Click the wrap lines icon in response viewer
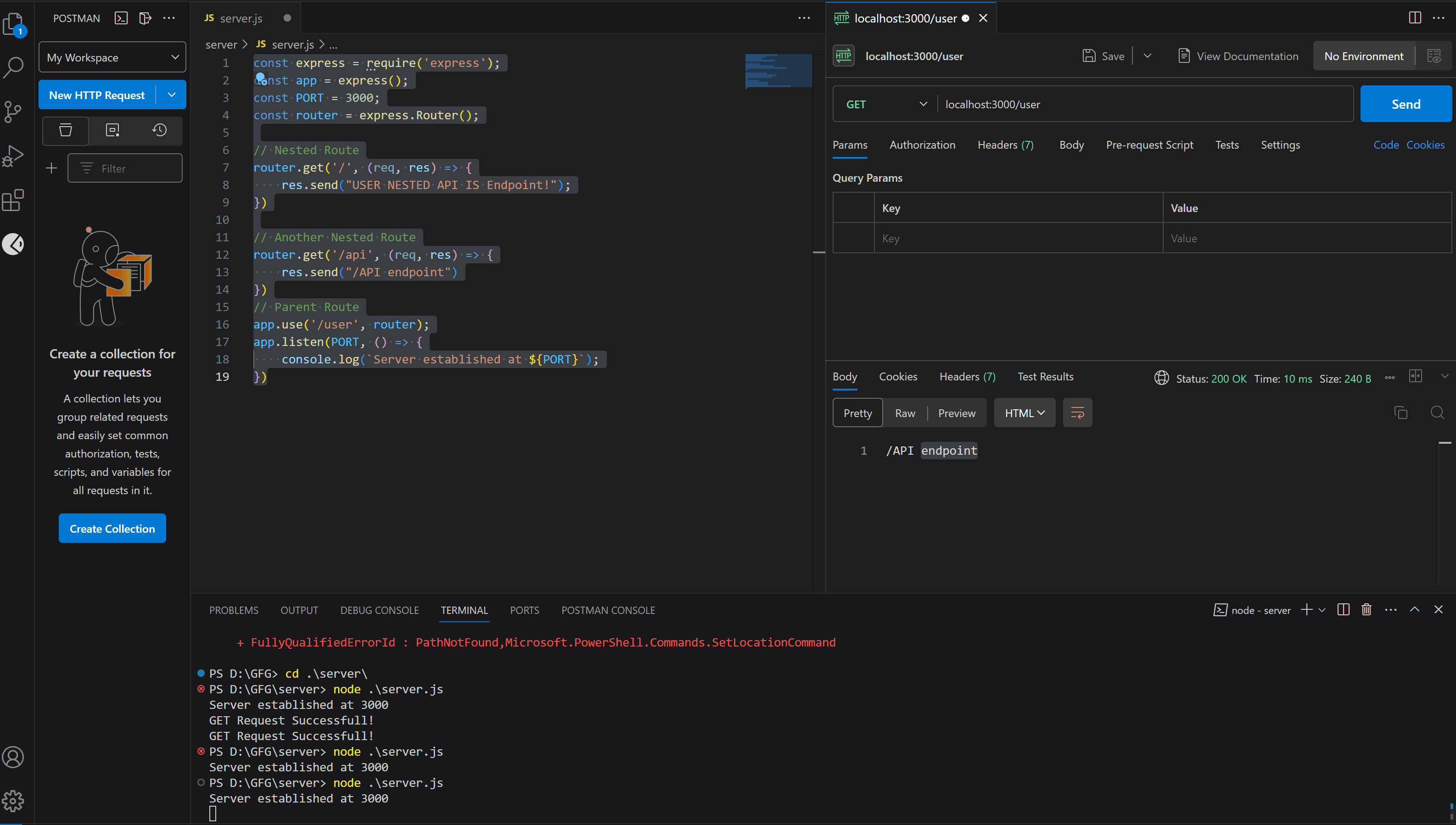This screenshot has height=825, width=1456. [1077, 412]
